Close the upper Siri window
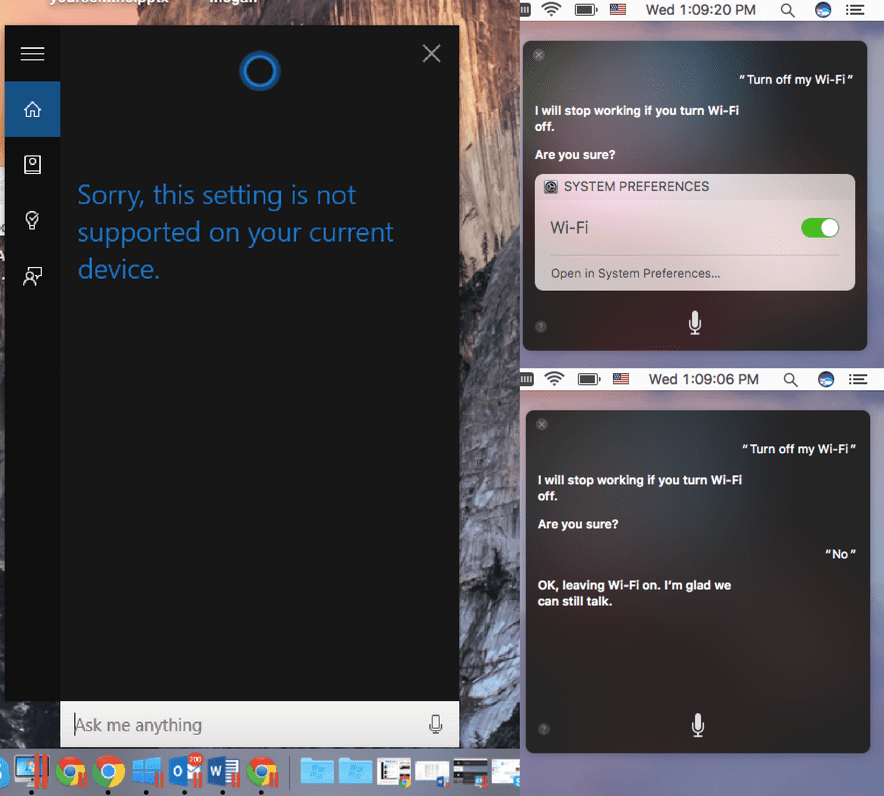Screen dimensions: 884x796 538,55
